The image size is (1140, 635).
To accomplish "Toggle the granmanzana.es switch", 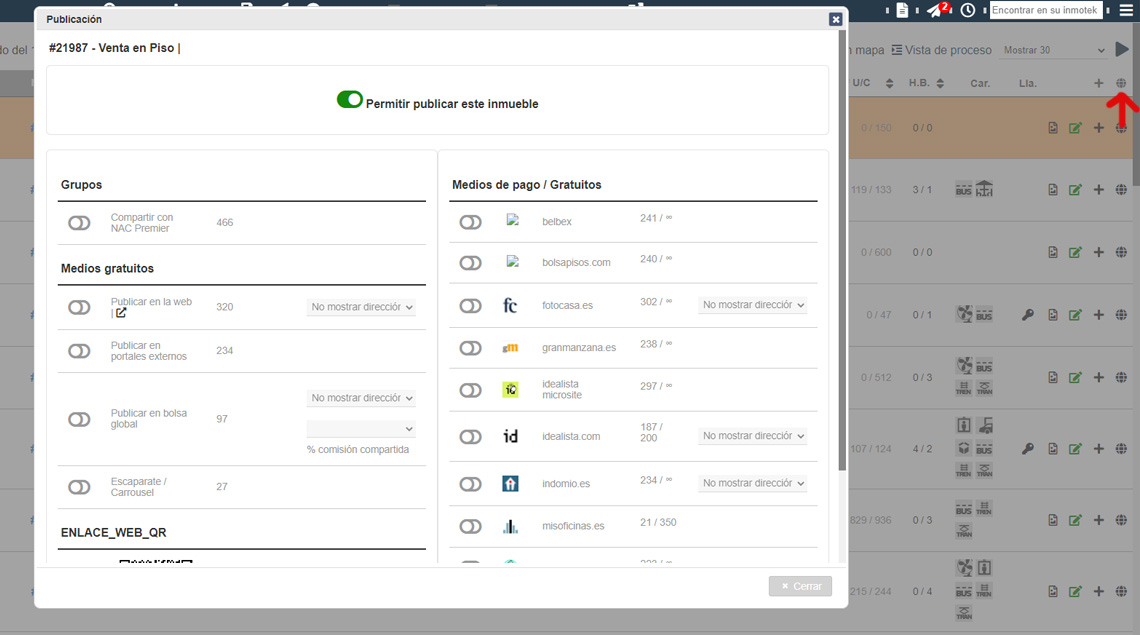I will 470,348.
